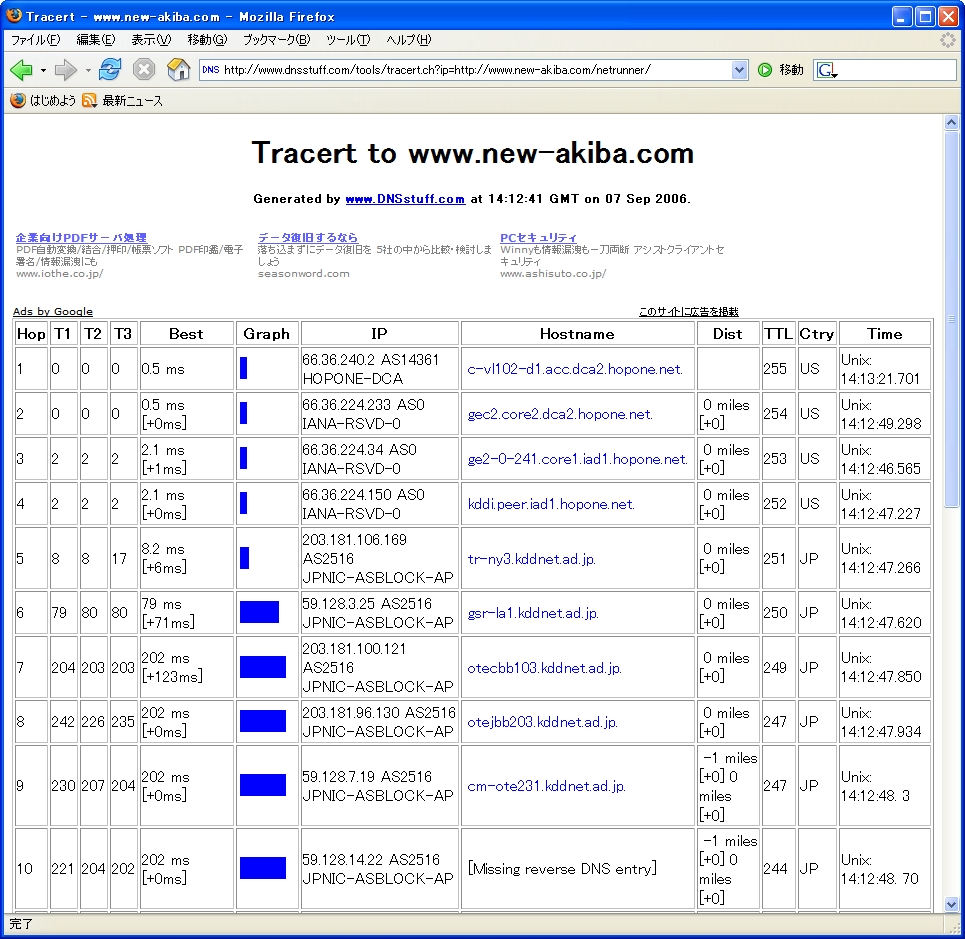
Task: Open the 最新ニュース RSS feed bookmark
Action: click(122, 100)
